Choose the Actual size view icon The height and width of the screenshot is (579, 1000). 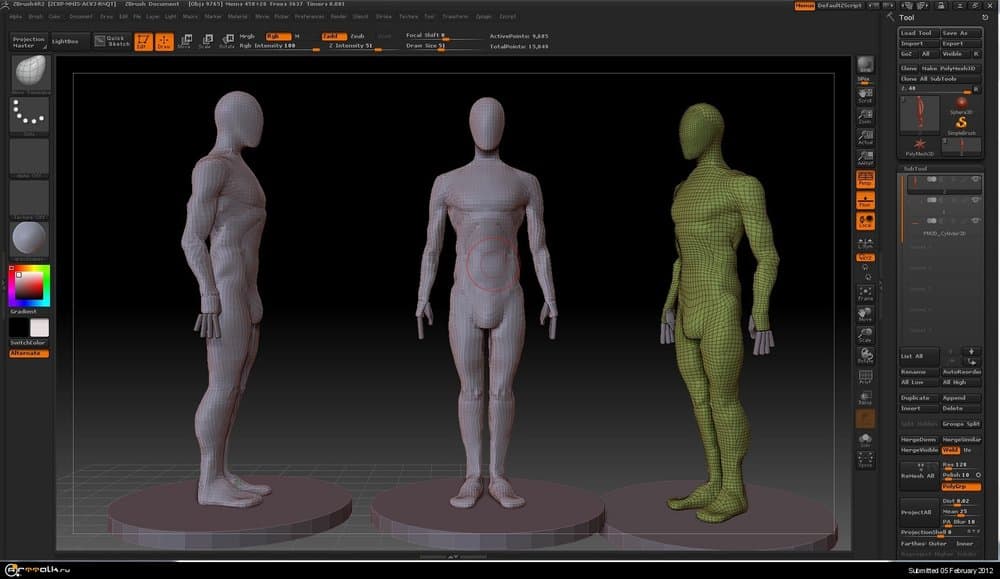[865, 138]
